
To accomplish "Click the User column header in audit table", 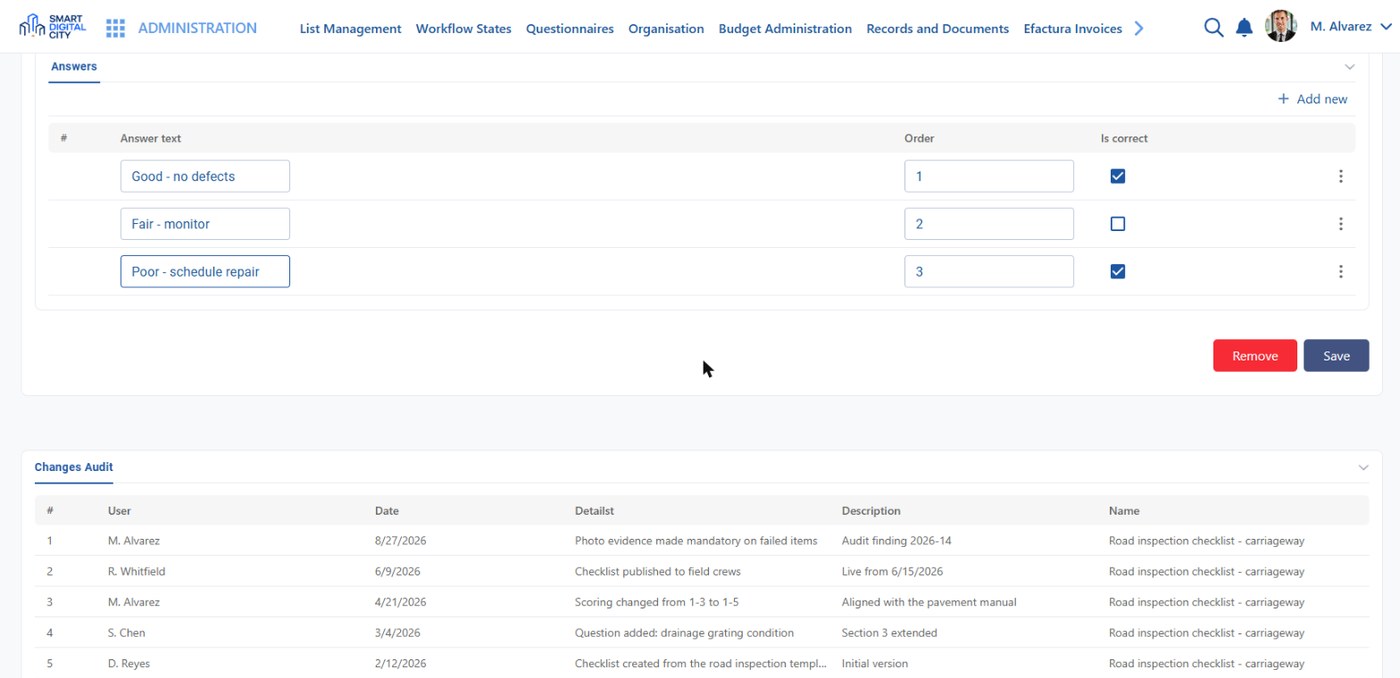I will (x=119, y=511).
